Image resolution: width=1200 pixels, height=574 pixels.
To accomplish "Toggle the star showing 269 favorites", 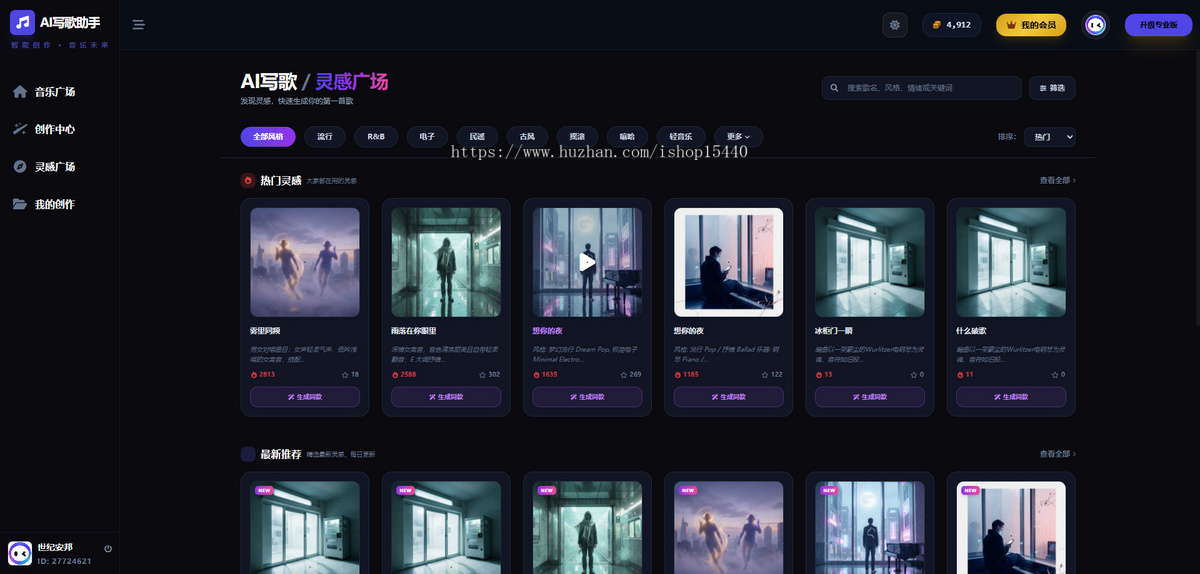I will click(x=623, y=375).
